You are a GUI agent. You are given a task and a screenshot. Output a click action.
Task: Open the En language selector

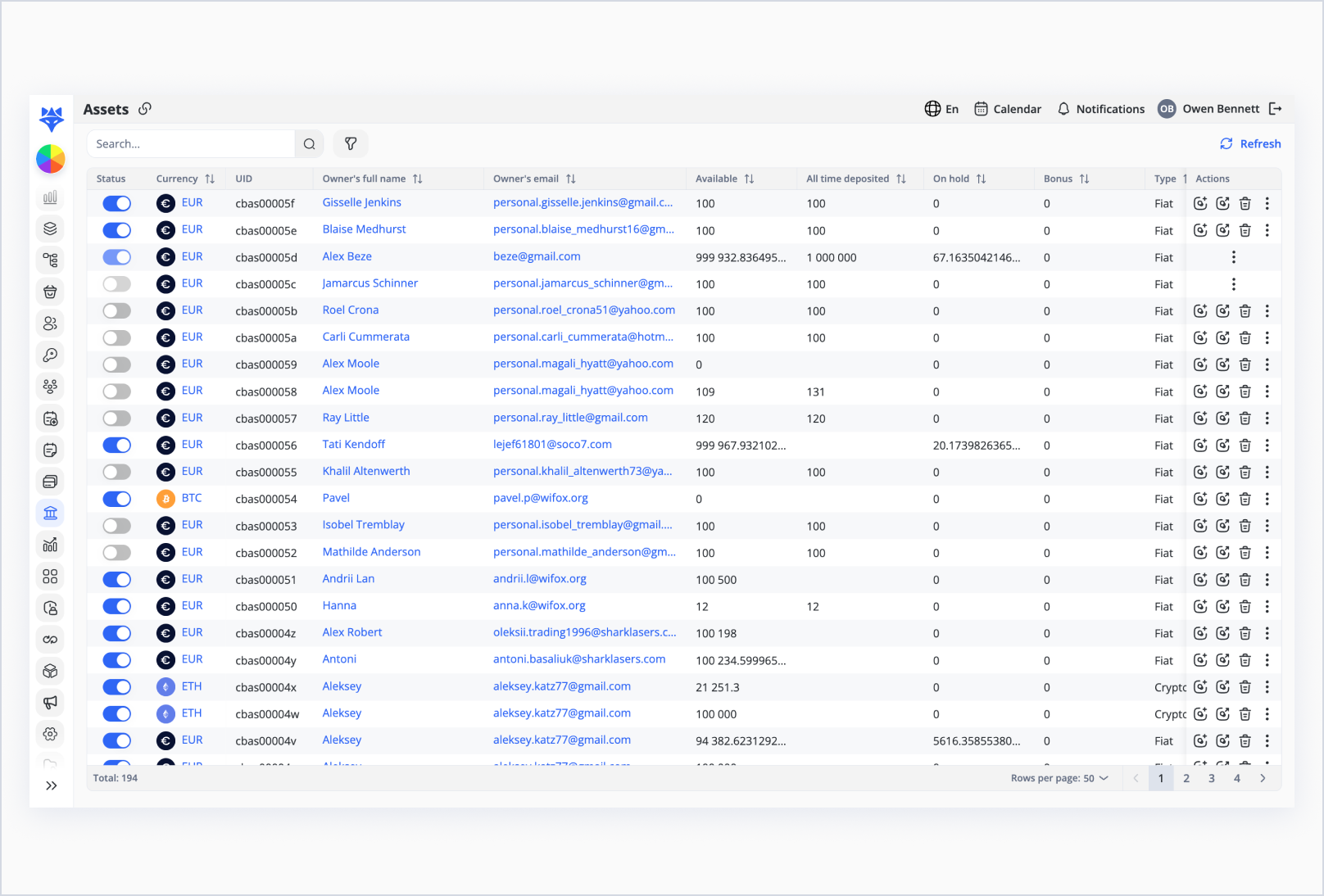[941, 109]
